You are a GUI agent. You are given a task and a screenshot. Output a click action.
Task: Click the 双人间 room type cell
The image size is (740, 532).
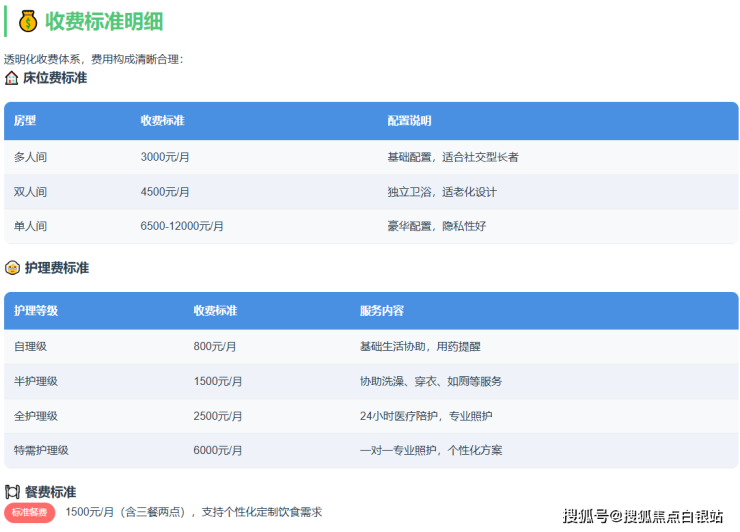(30, 192)
